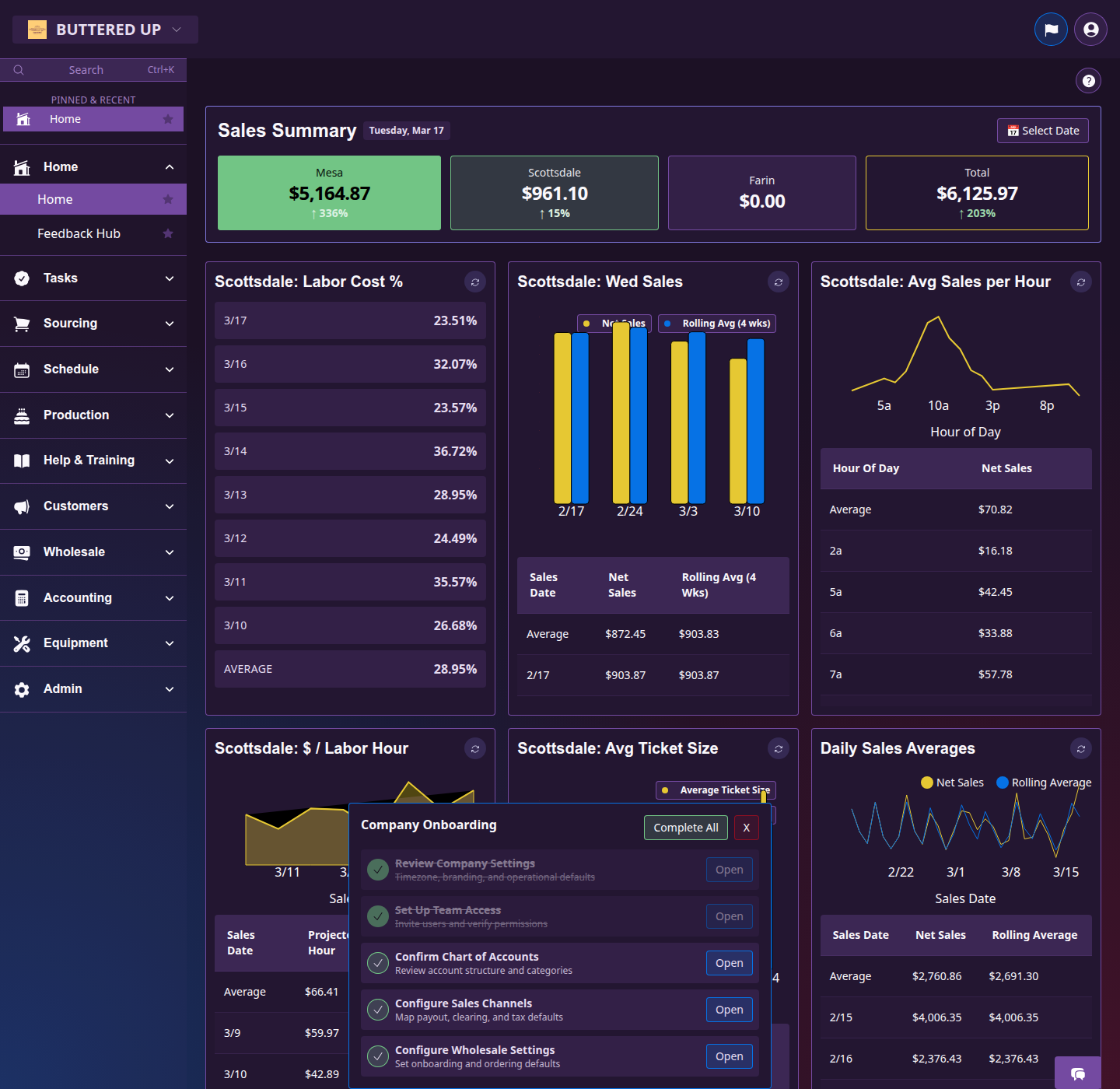Toggle the Rolling Average legend on Daily Sales Averages
The width and height of the screenshot is (1120, 1089).
1043,782
